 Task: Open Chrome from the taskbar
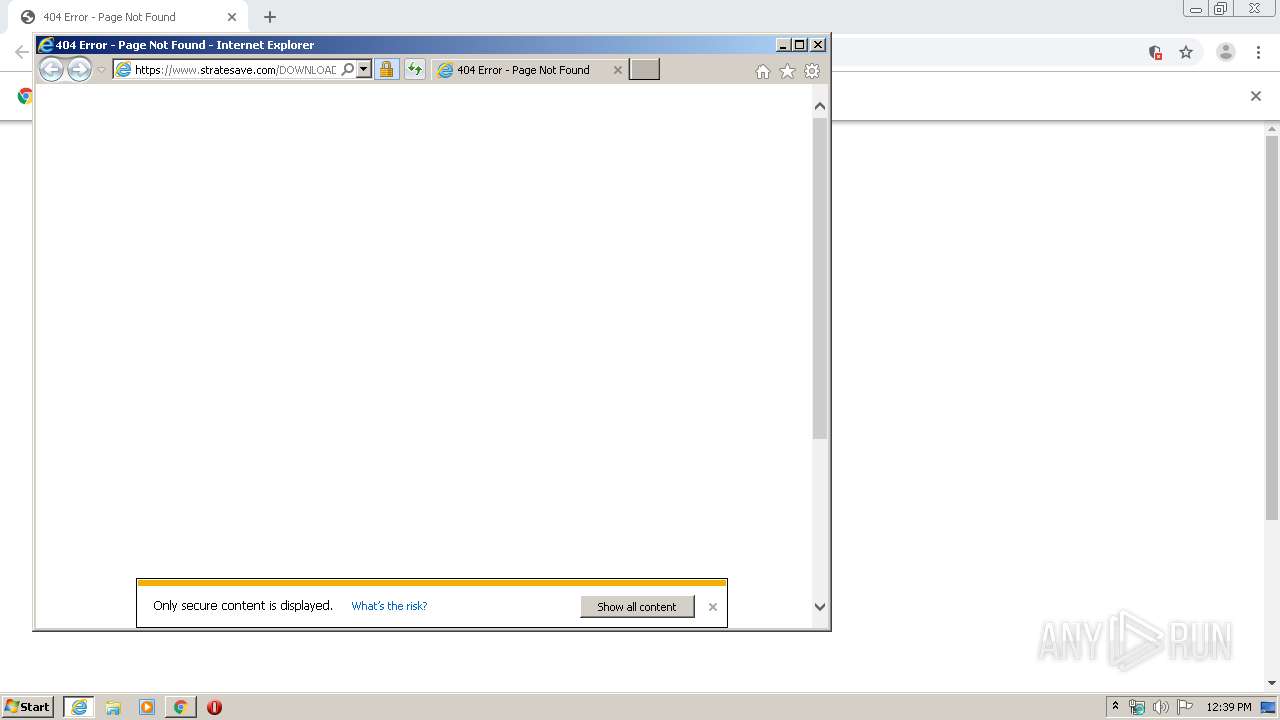(x=180, y=707)
